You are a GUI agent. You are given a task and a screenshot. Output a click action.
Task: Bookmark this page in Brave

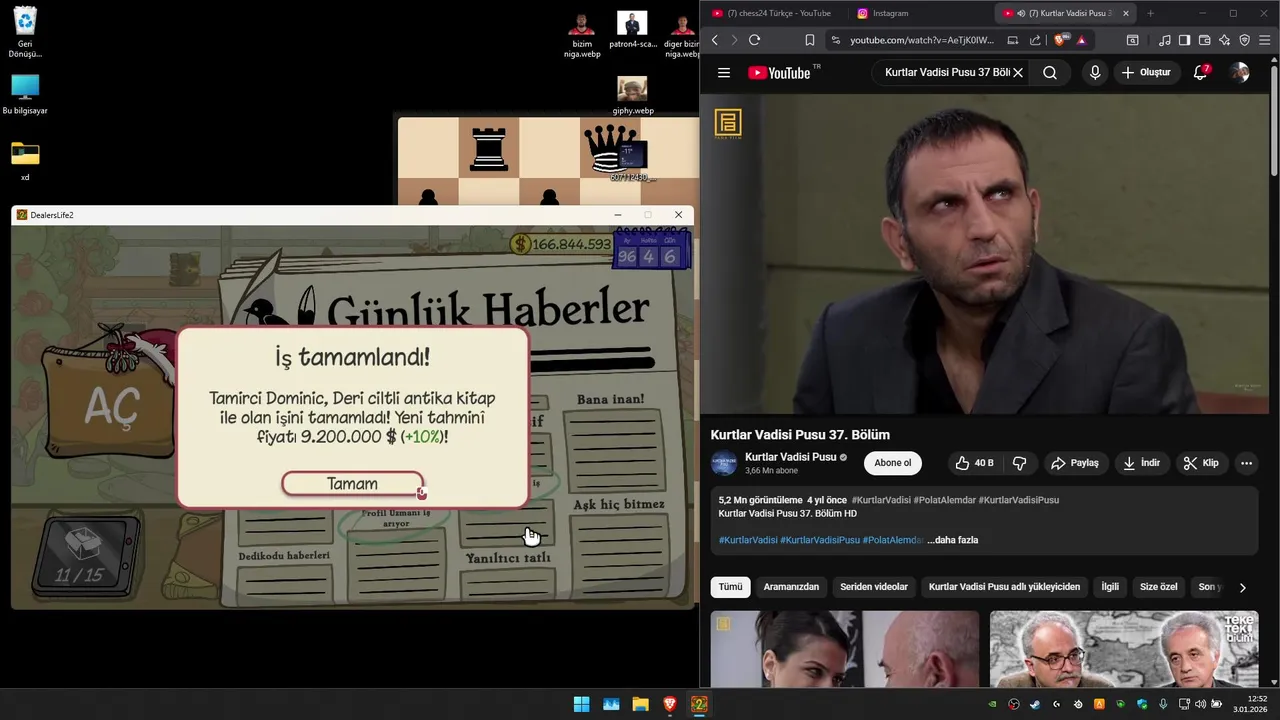point(809,40)
